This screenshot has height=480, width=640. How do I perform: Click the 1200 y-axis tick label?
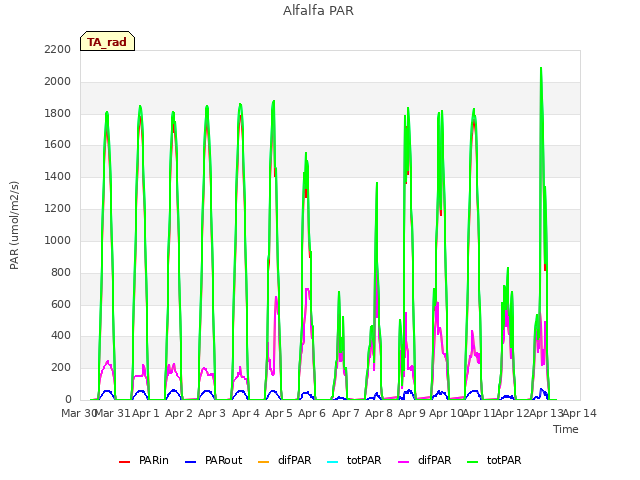[58, 208]
